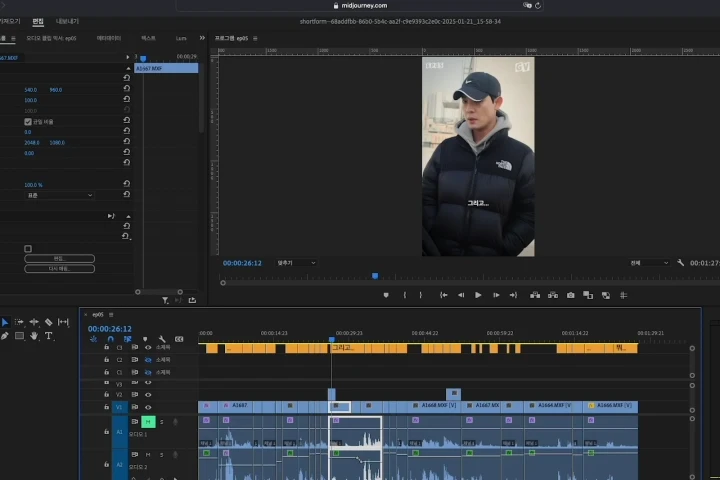720x480 pixels.
Task: Collapse lower effect section arrow
Action: click(129, 216)
